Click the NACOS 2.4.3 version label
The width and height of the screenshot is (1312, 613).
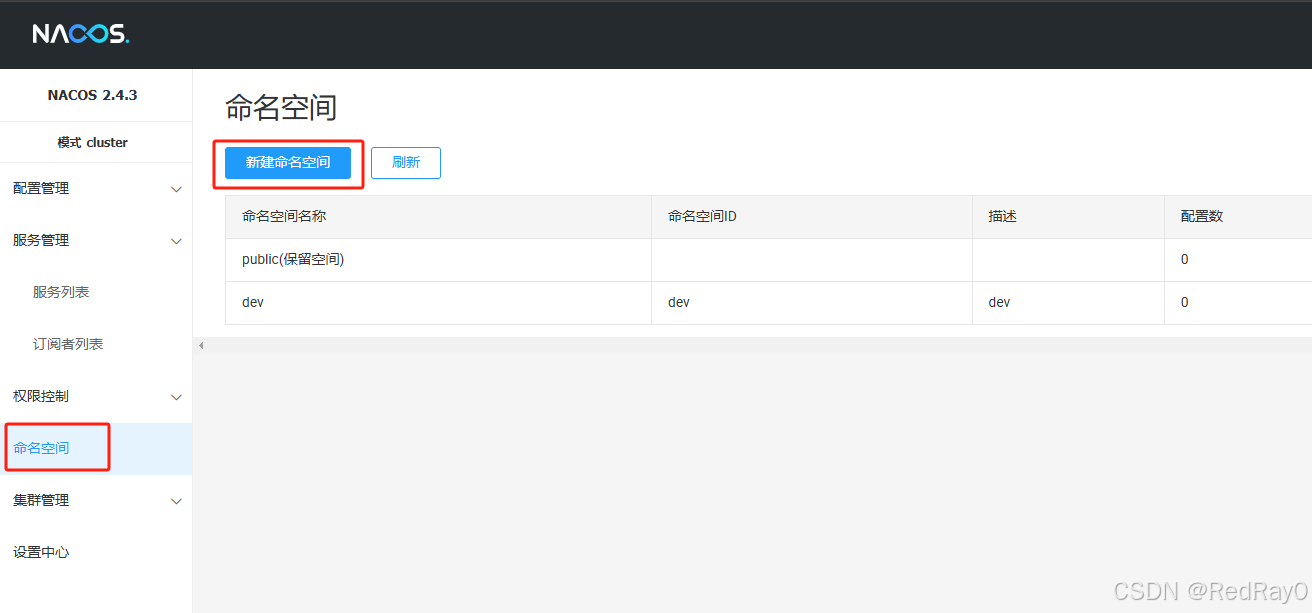(92, 96)
